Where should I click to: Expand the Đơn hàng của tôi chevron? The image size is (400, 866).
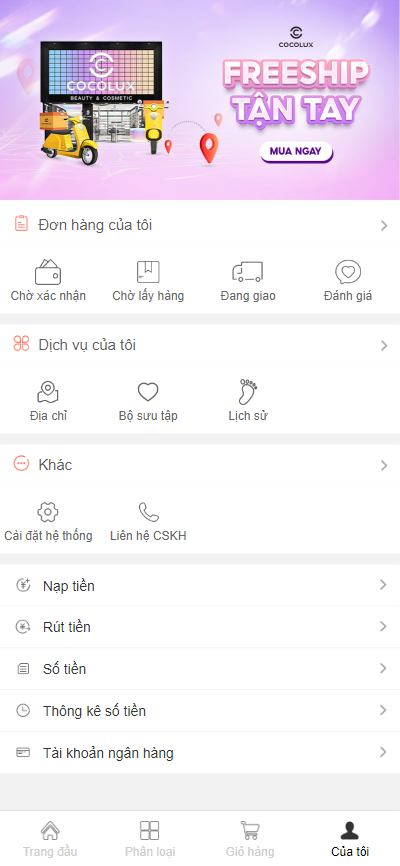(384, 225)
